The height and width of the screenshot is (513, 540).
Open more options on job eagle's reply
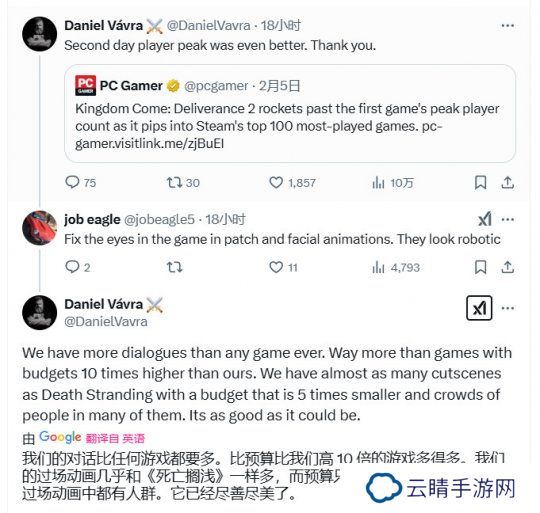click(508, 219)
